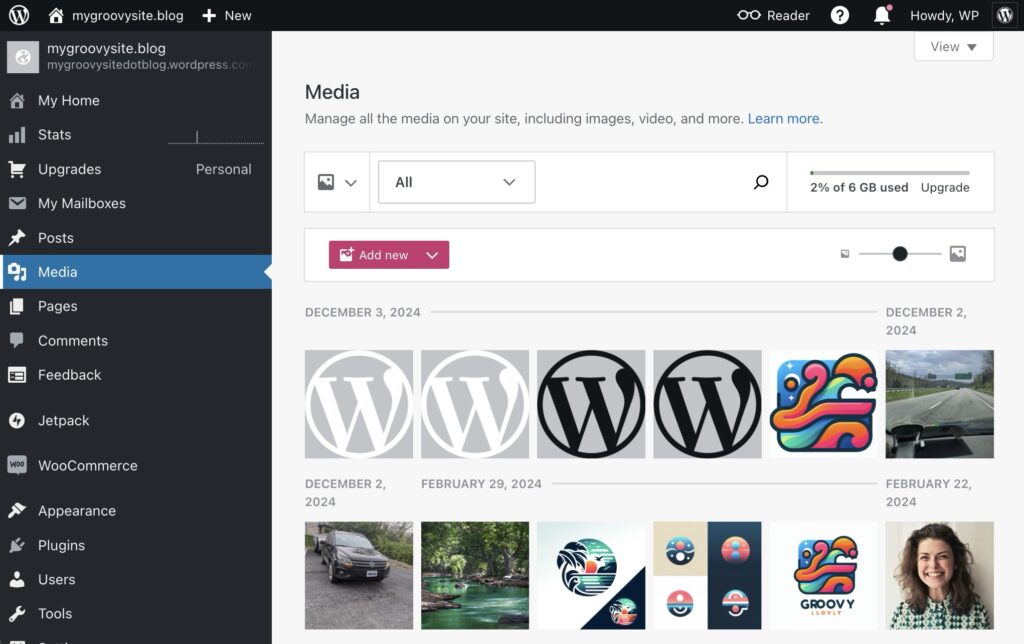
Task: Click the Stats sparkline mini chart
Action: [x=216, y=137]
